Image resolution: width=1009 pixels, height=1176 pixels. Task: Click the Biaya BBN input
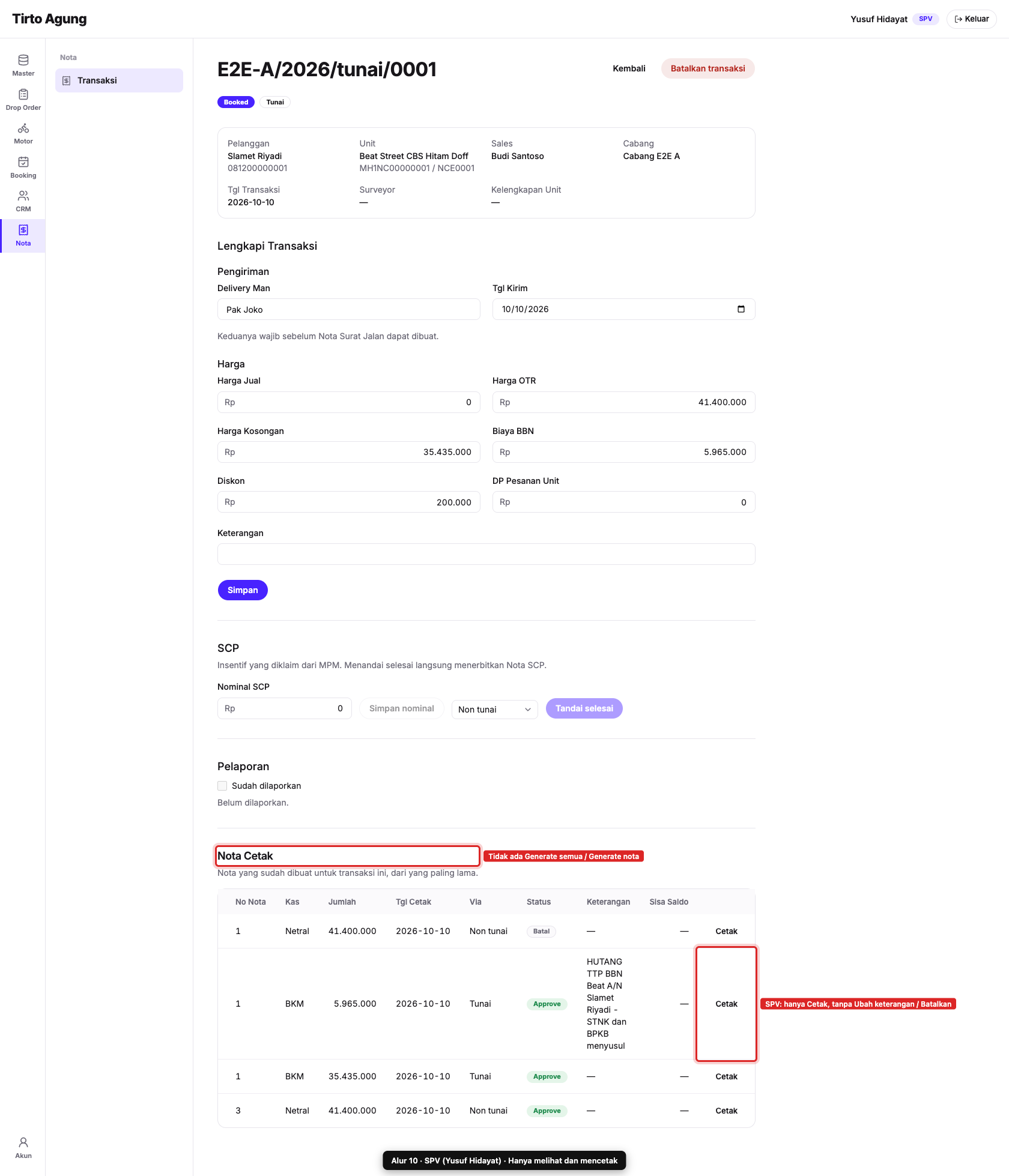tap(623, 452)
